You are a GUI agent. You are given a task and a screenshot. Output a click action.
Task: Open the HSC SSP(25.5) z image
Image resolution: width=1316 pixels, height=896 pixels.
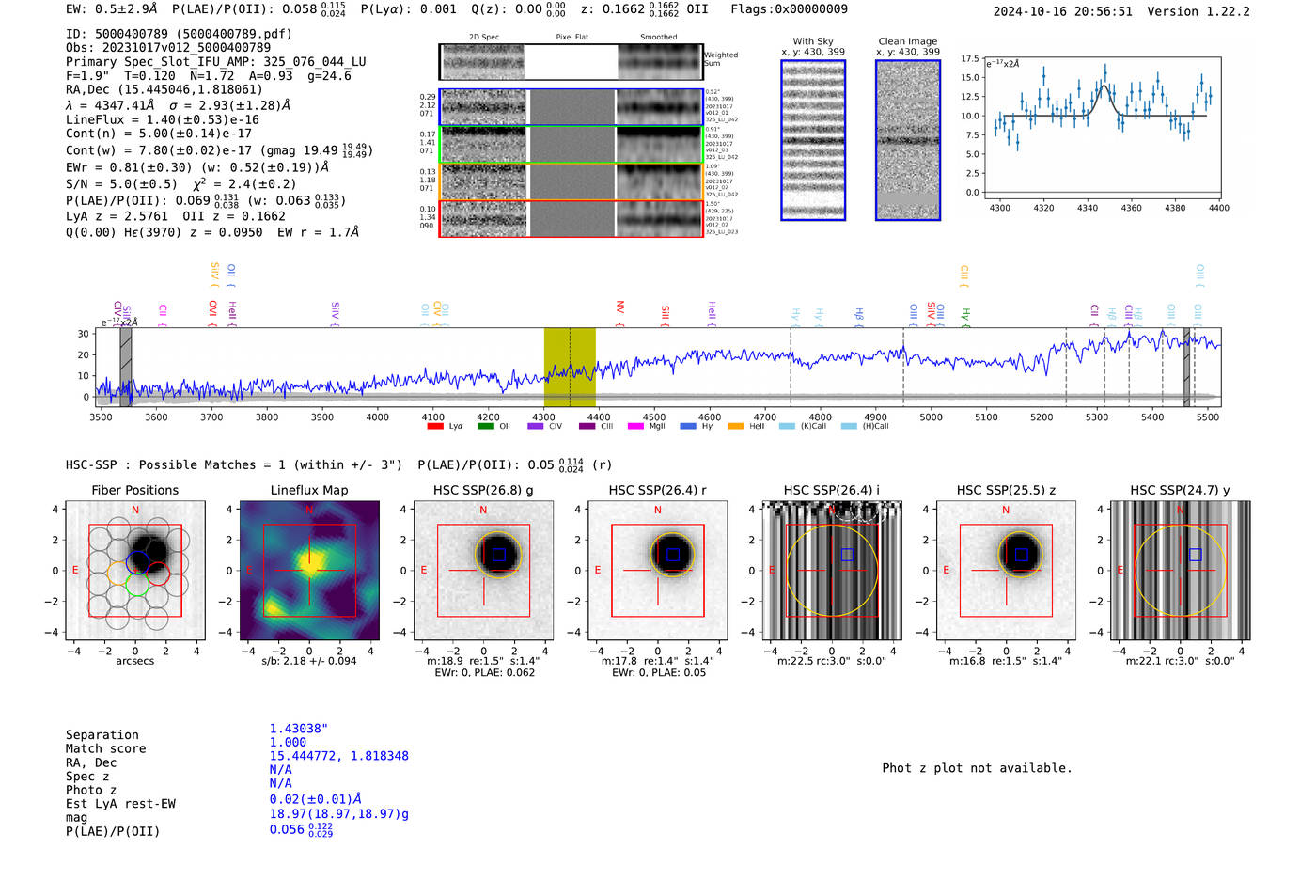pyautogui.click(x=1006, y=571)
